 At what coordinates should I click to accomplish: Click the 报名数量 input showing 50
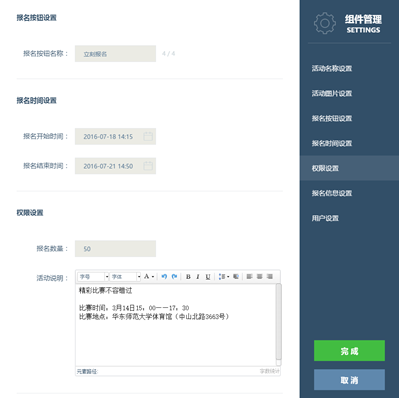(115, 249)
